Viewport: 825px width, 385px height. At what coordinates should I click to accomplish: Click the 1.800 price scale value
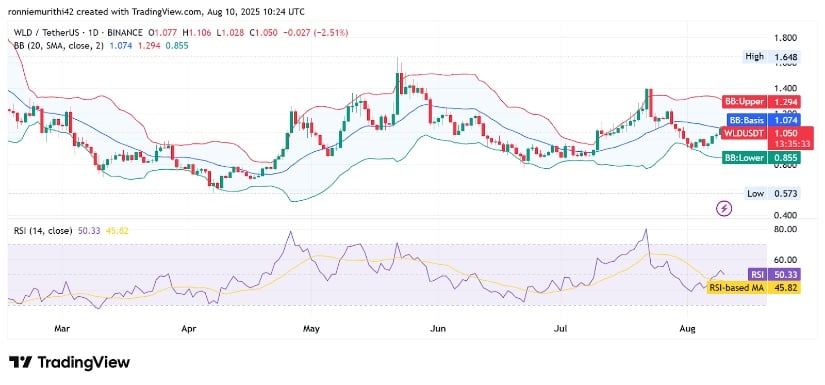[x=784, y=38]
